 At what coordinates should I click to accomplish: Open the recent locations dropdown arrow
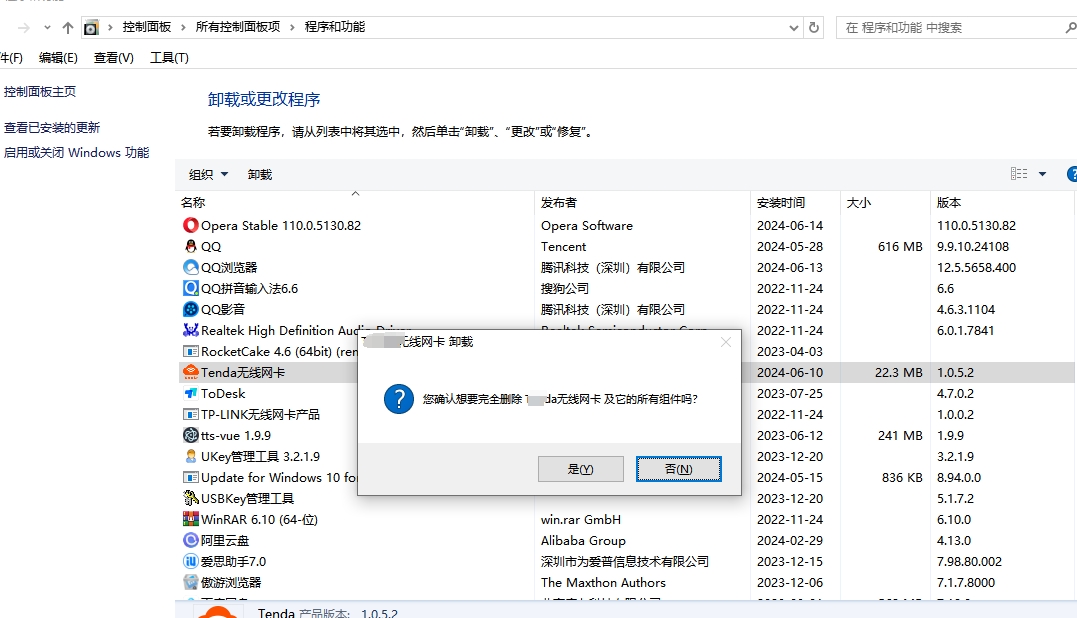(x=47, y=28)
